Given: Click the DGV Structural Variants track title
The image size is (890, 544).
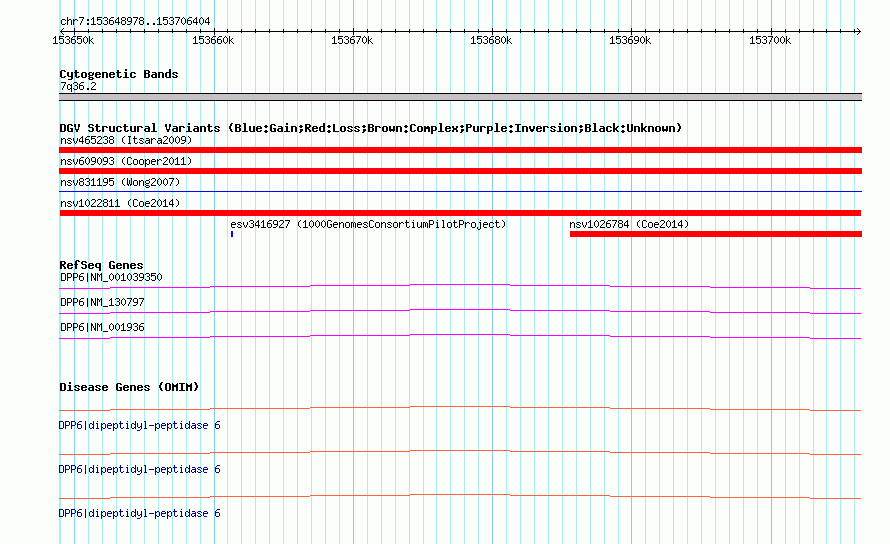Looking at the screenshot, I should (371, 128).
